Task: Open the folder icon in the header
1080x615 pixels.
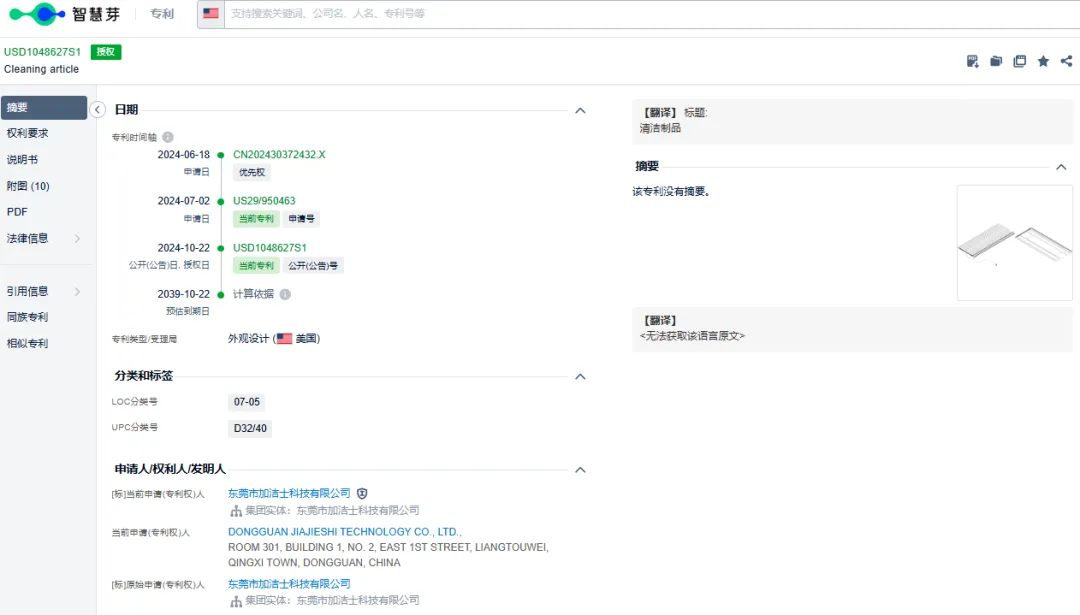Action: [x=996, y=61]
